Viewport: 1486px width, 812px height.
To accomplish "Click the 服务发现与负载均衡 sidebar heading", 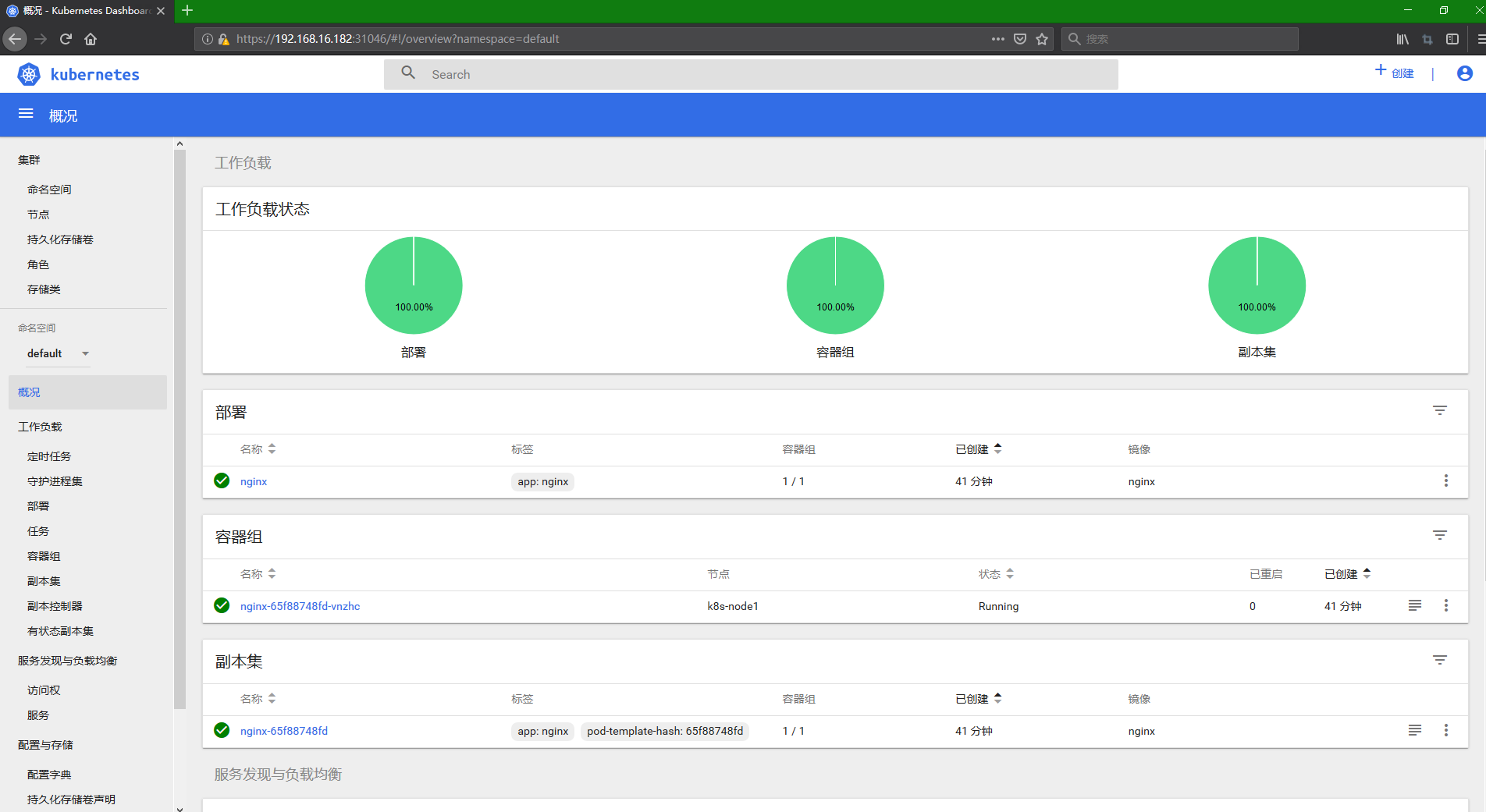I will [x=67, y=661].
